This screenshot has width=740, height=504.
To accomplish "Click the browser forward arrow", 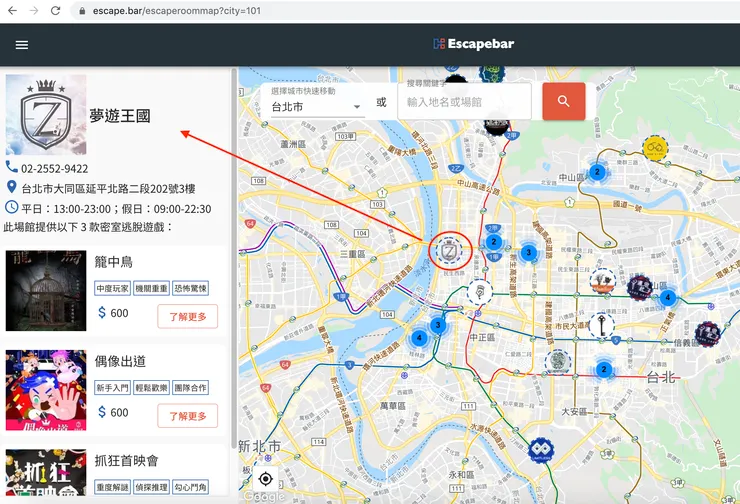I will [x=34, y=10].
